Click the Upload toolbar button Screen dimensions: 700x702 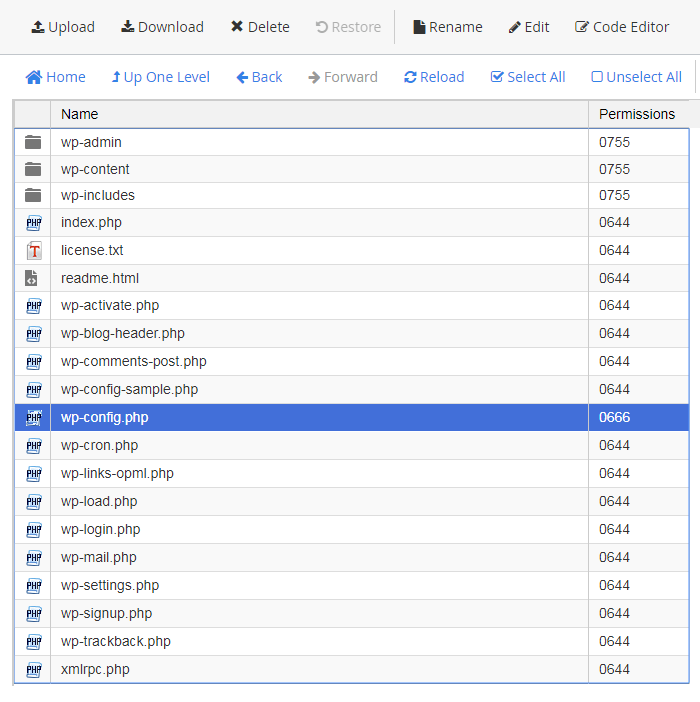tap(63, 27)
